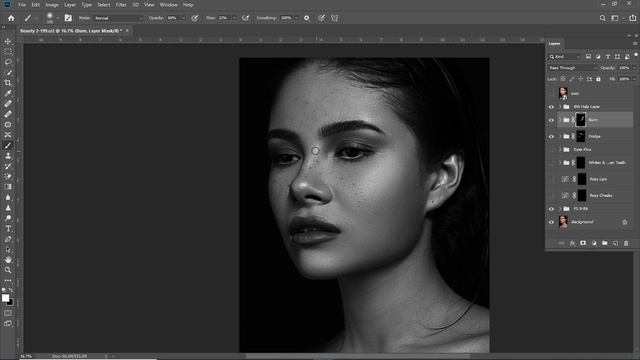Open the Layer menu

click(70, 5)
